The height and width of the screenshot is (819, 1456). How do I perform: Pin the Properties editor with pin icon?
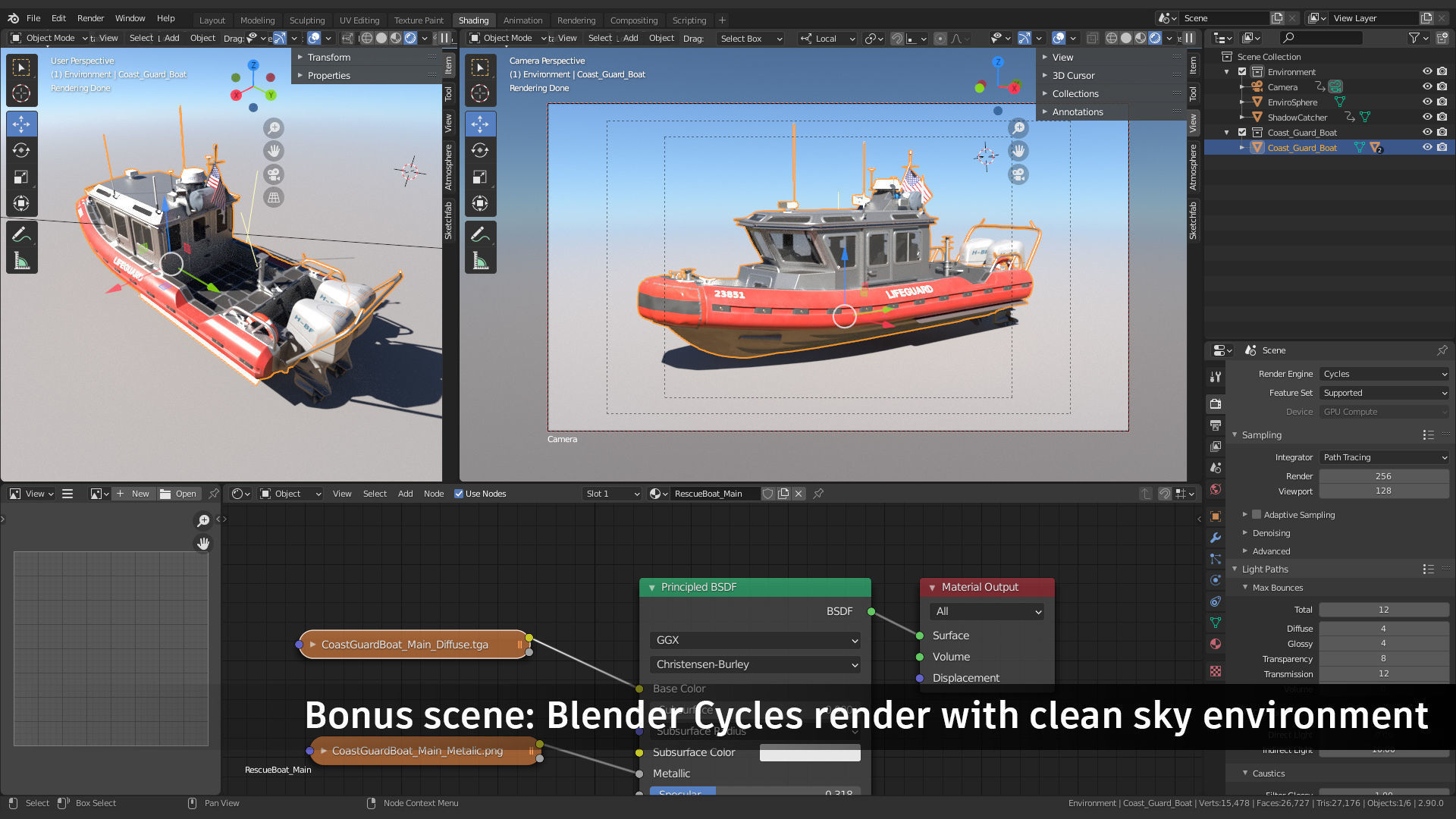[1442, 350]
